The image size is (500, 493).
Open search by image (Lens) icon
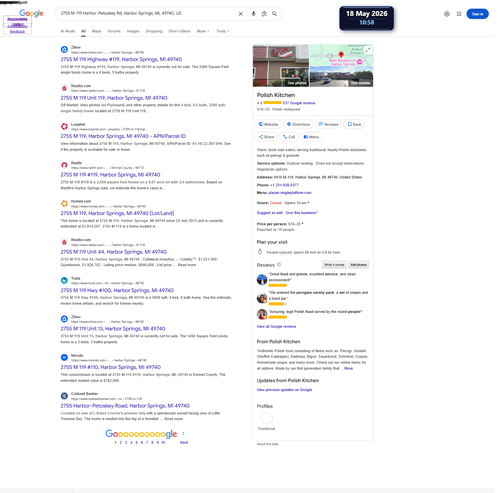coord(264,14)
